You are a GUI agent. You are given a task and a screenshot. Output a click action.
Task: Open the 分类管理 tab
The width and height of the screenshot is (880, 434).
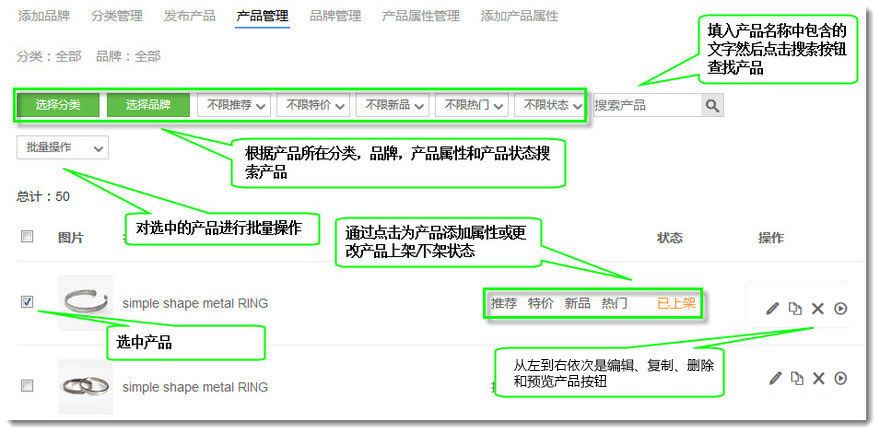116,16
